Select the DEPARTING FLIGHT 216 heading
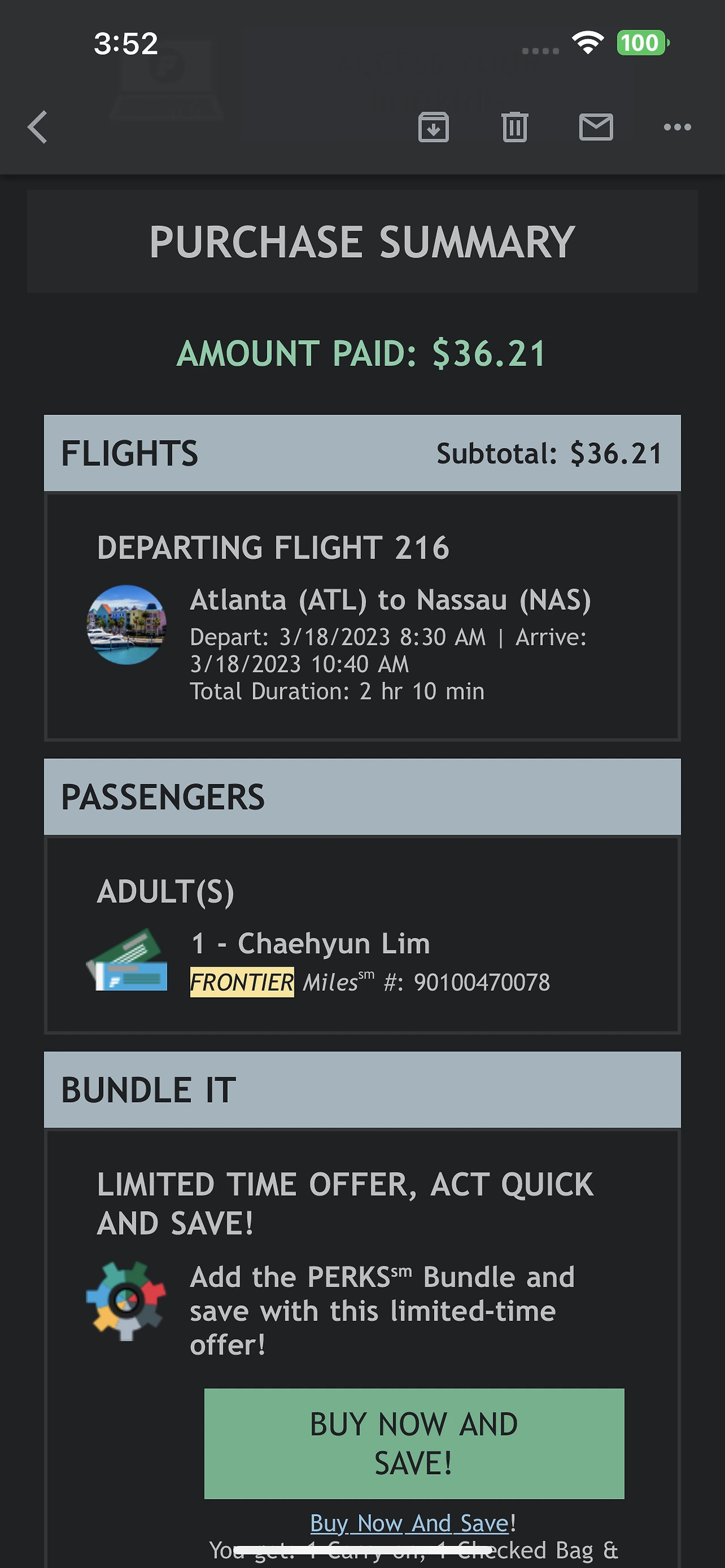Viewport: 725px width, 1568px height. 274,548
